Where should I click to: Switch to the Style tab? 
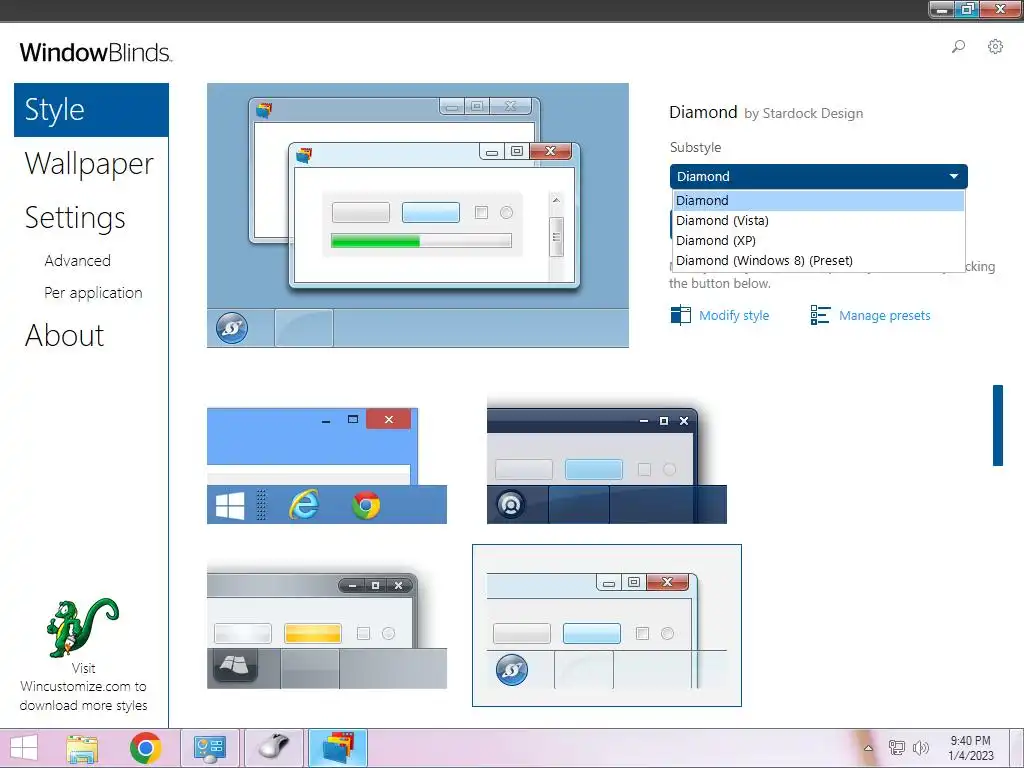(91, 110)
